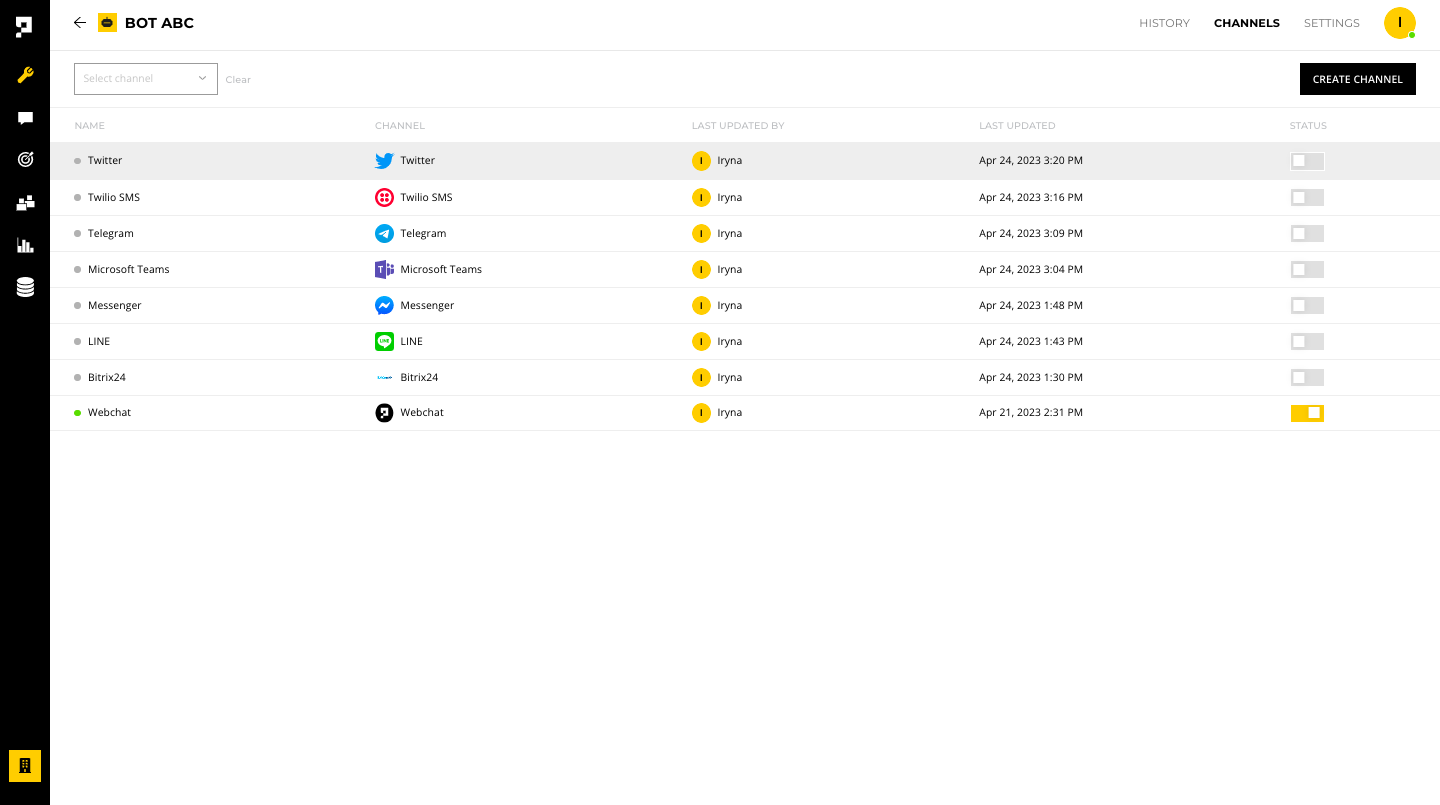
Task: Click Iryna's avatar in the Webchat row
Action: [x=701, y=412]
